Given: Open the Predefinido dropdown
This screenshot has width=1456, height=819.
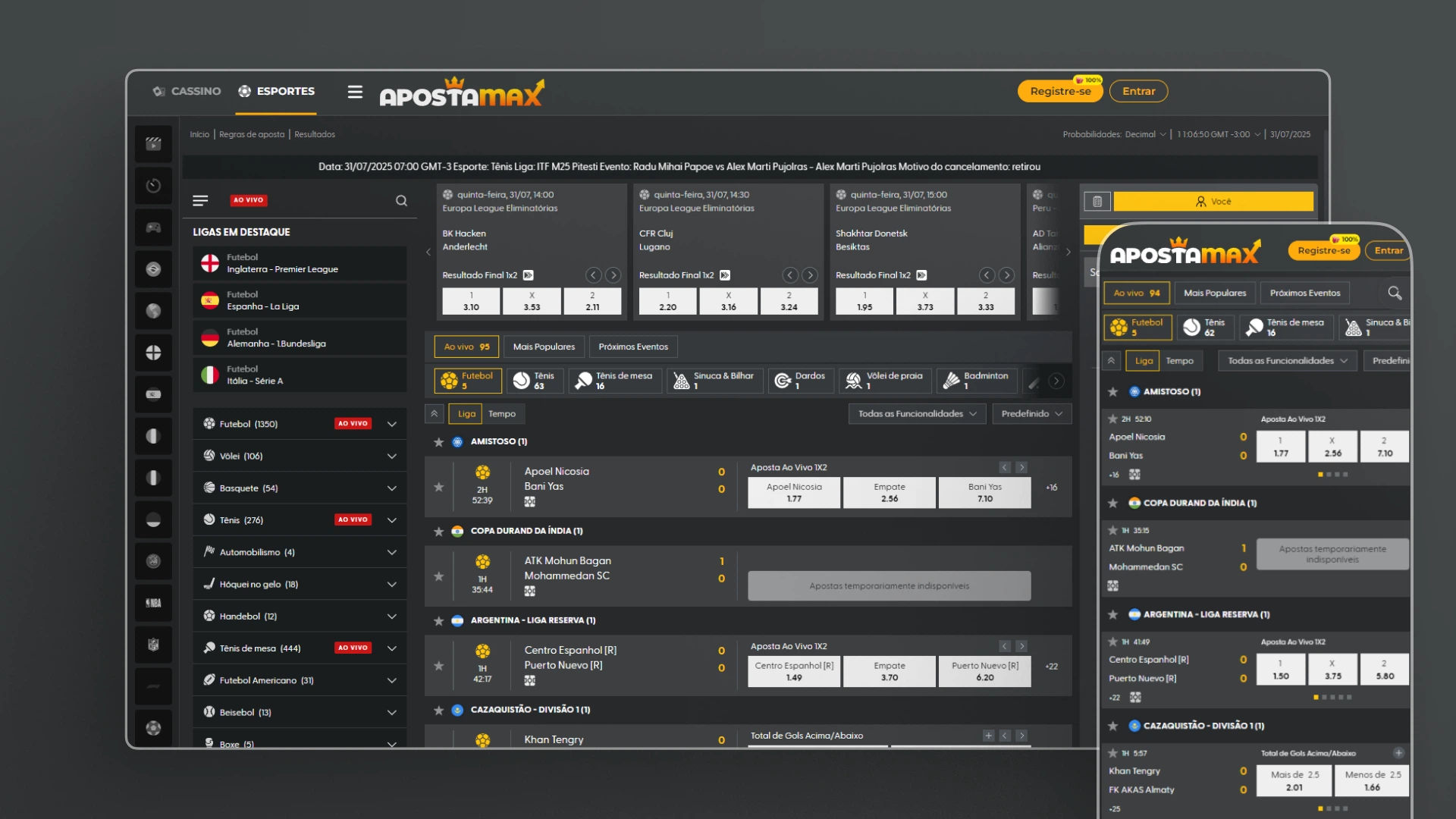Looking at the screenshot, I should click(1031, 414).
